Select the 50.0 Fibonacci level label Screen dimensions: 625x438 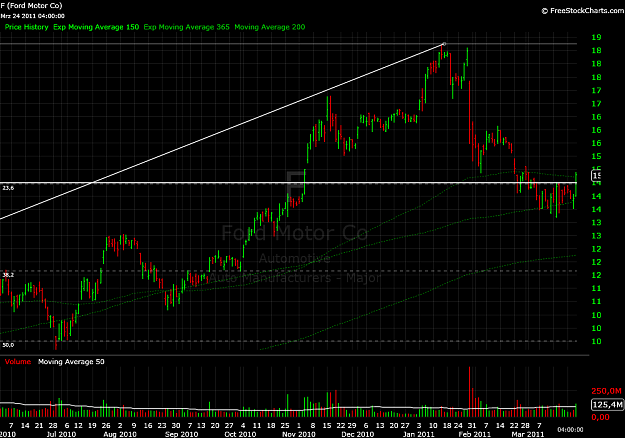coord(8,345)
